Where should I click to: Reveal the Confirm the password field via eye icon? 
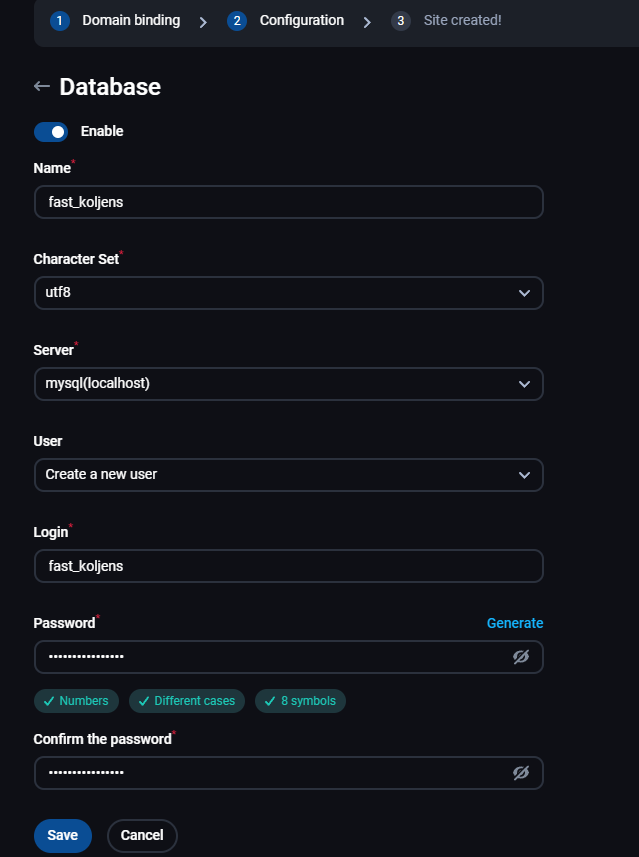coord(520,772)
